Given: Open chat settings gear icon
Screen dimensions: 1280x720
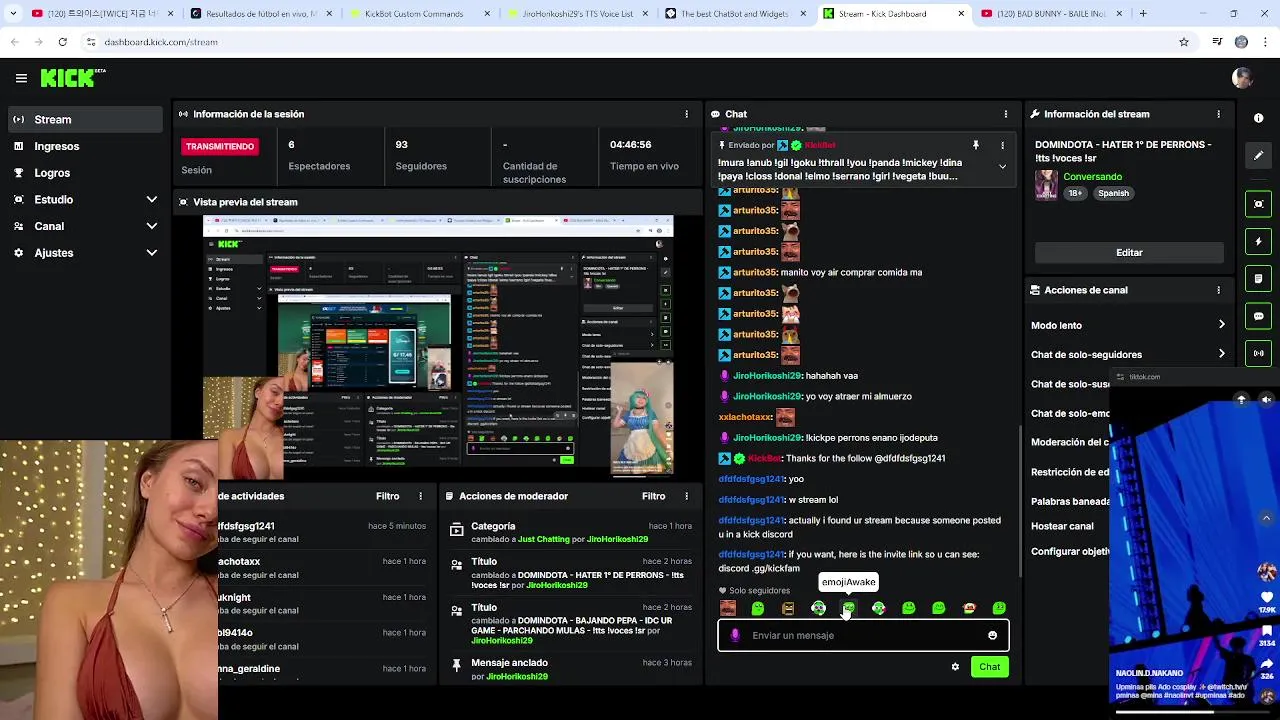Looking at the screenshot, I should tap(955, 667).
